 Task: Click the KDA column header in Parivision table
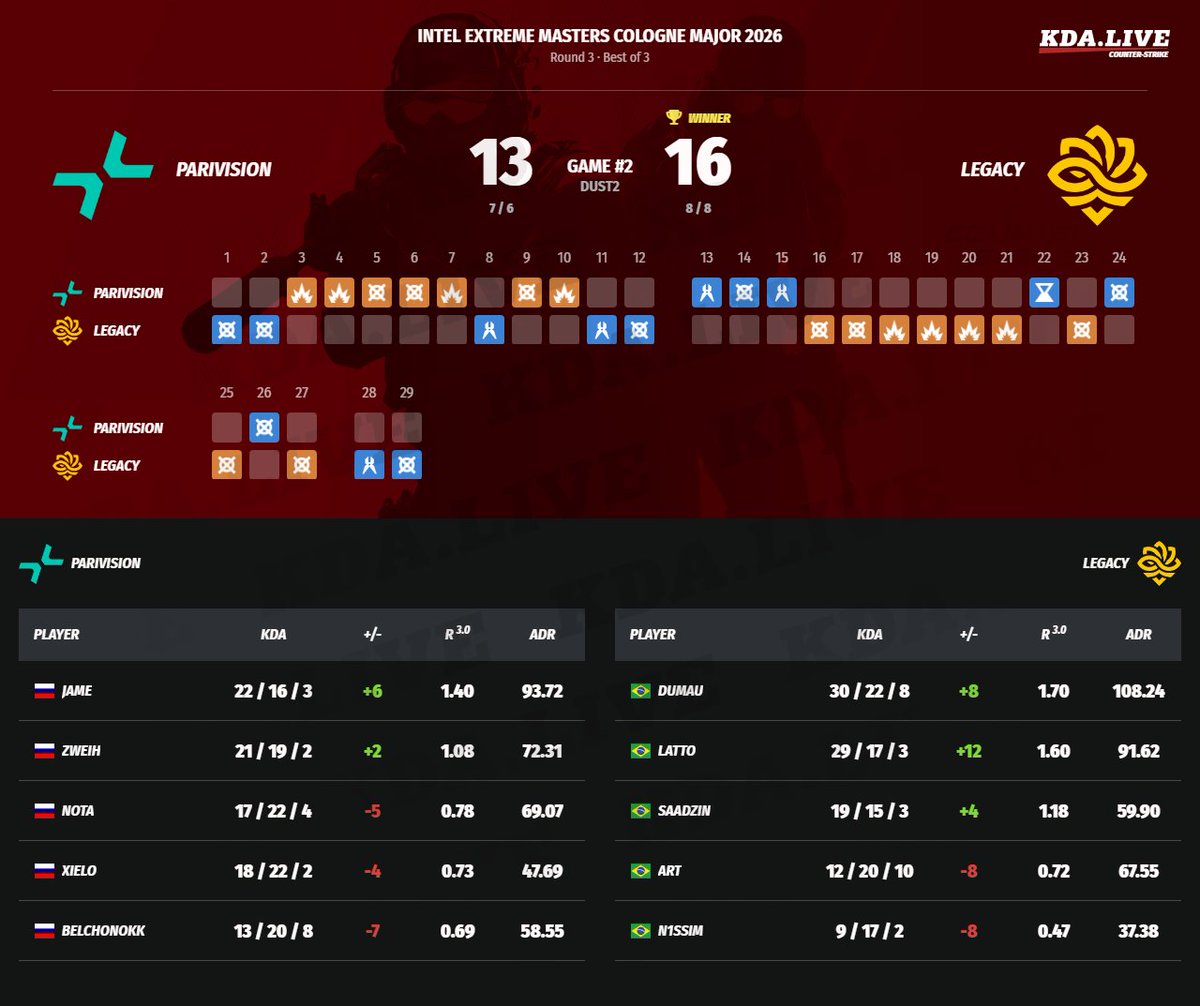(x=272, y=634)
